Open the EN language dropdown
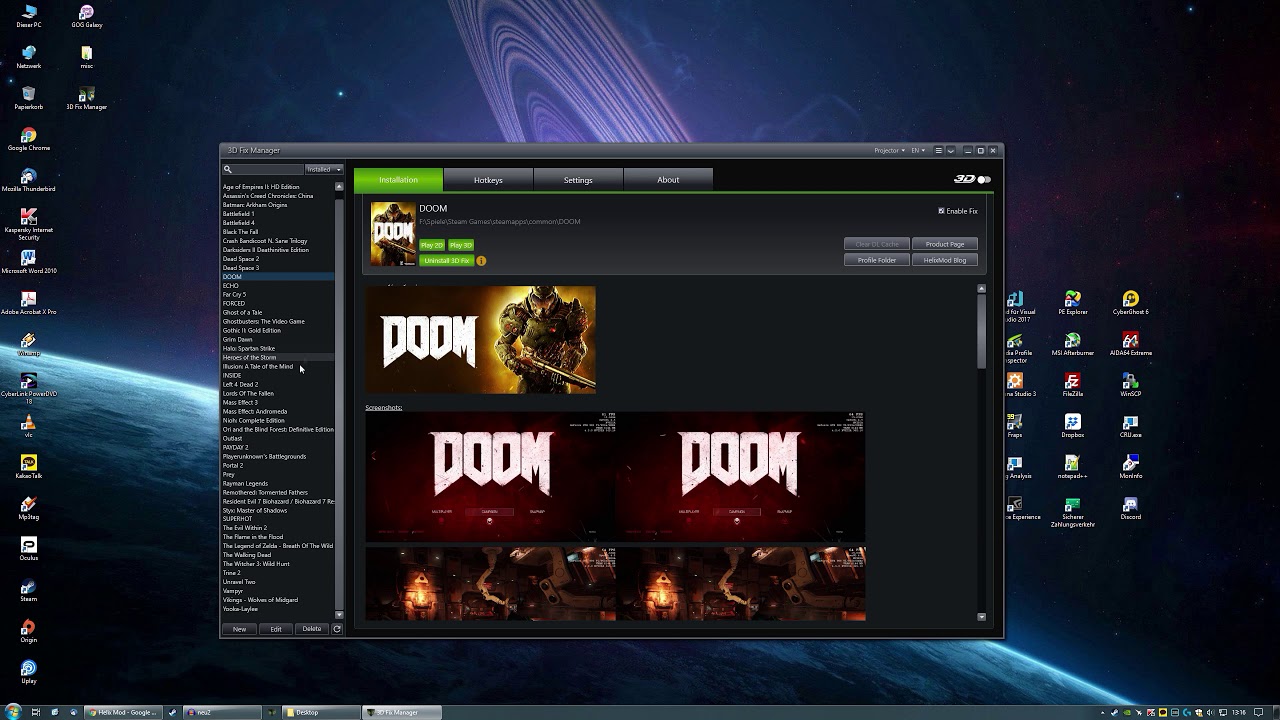The height and width of the screenshot is (720, 1280). [x=917, y=150]
